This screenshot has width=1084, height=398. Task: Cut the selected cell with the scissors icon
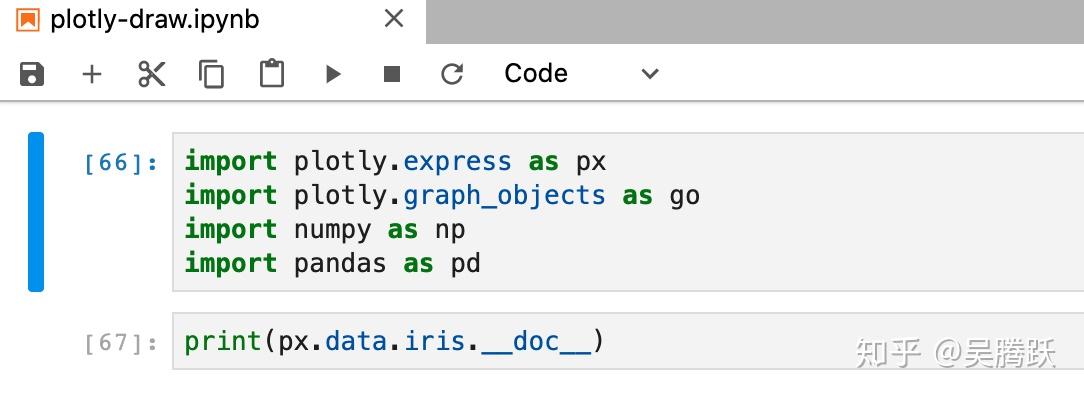click(x=151, y=74)
